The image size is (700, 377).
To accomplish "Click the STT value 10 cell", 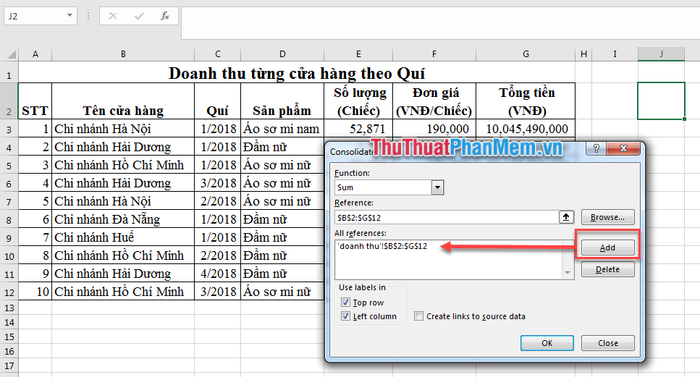I will [x=35, y=291].
